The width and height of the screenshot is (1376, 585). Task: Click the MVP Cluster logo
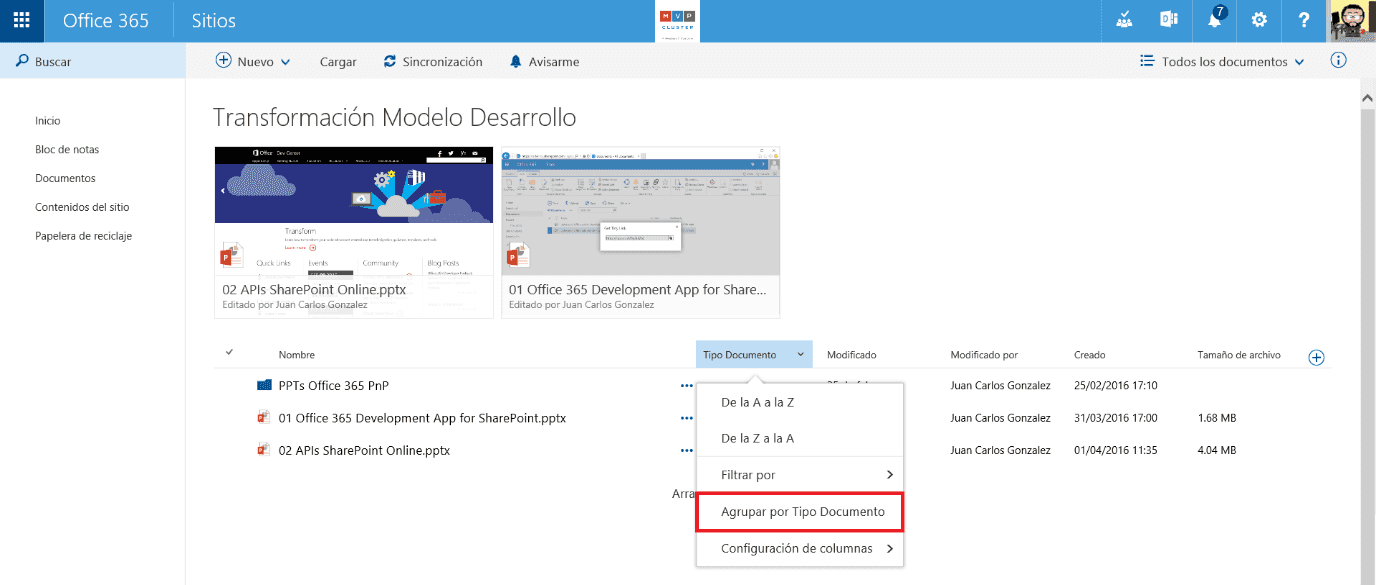point(677,21)
